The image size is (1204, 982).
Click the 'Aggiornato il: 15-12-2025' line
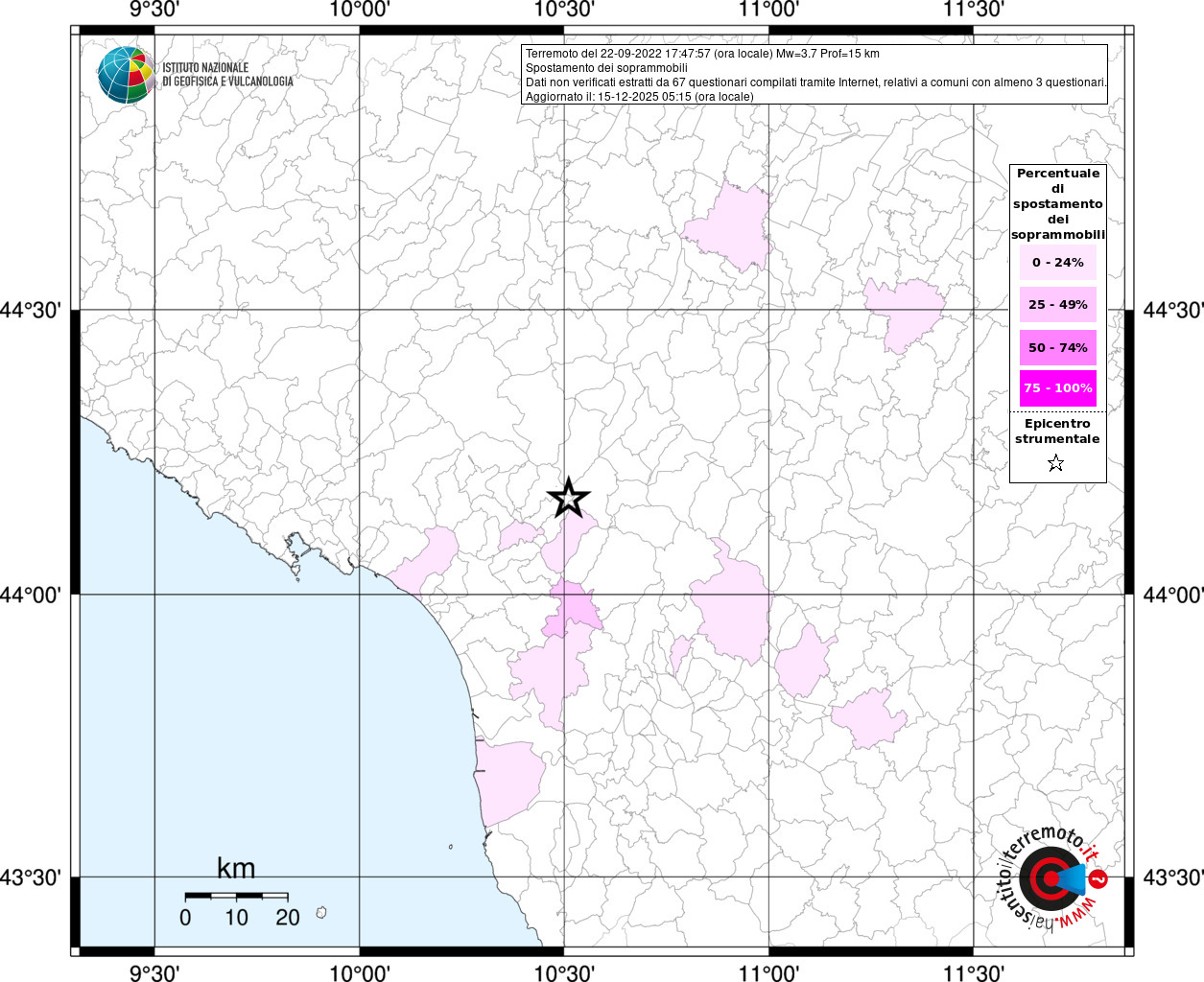click(639, 97)
